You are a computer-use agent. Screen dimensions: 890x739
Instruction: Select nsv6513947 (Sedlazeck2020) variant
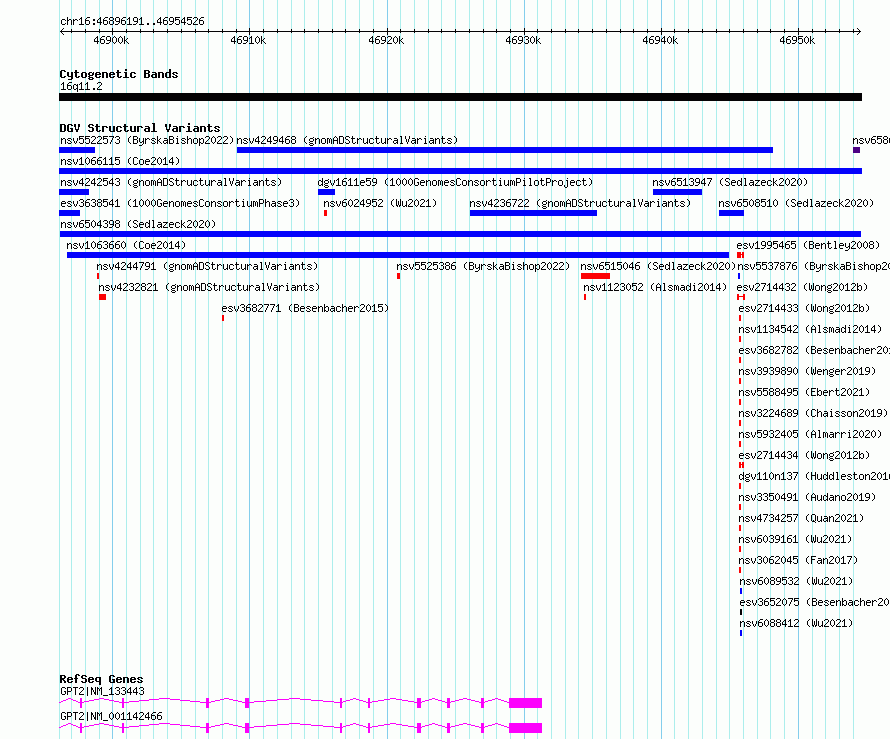click(730, 182)
